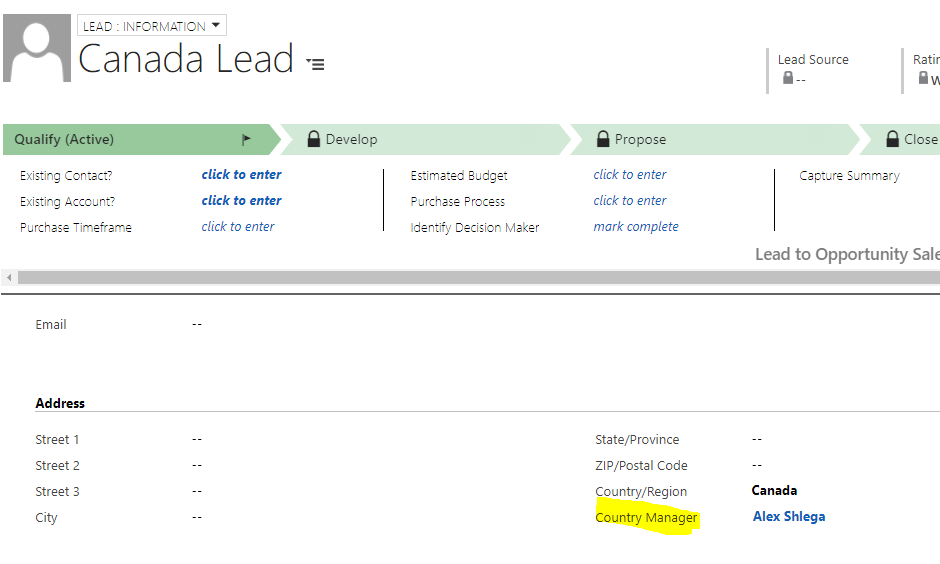Click the flag icon on Qualify stage
940x564 pixels.
point(246,140)
